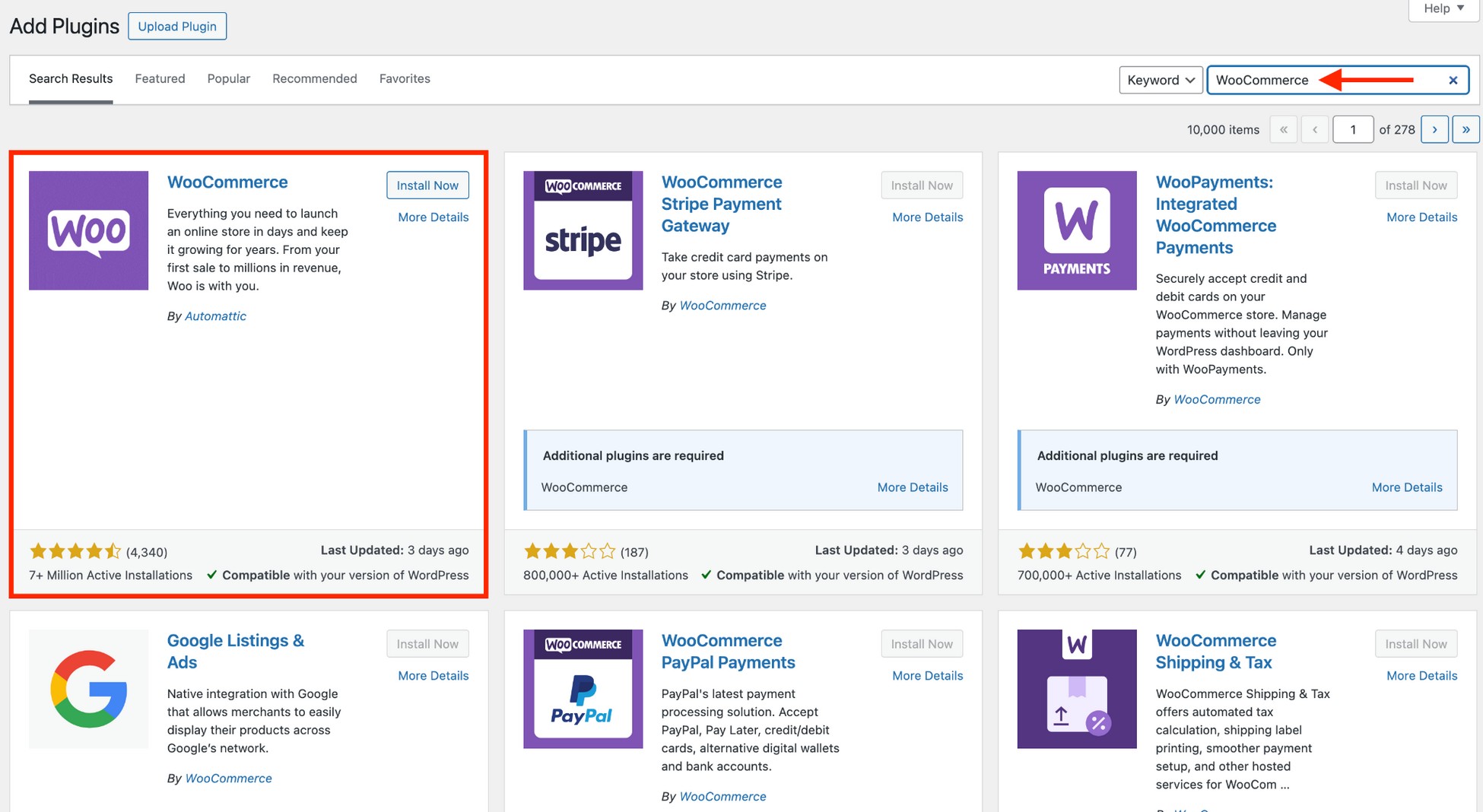The height and width of the screenshot is (812, 1483).
Task: Open the Keyword search type dropdown
Action: coord(1161,80)
